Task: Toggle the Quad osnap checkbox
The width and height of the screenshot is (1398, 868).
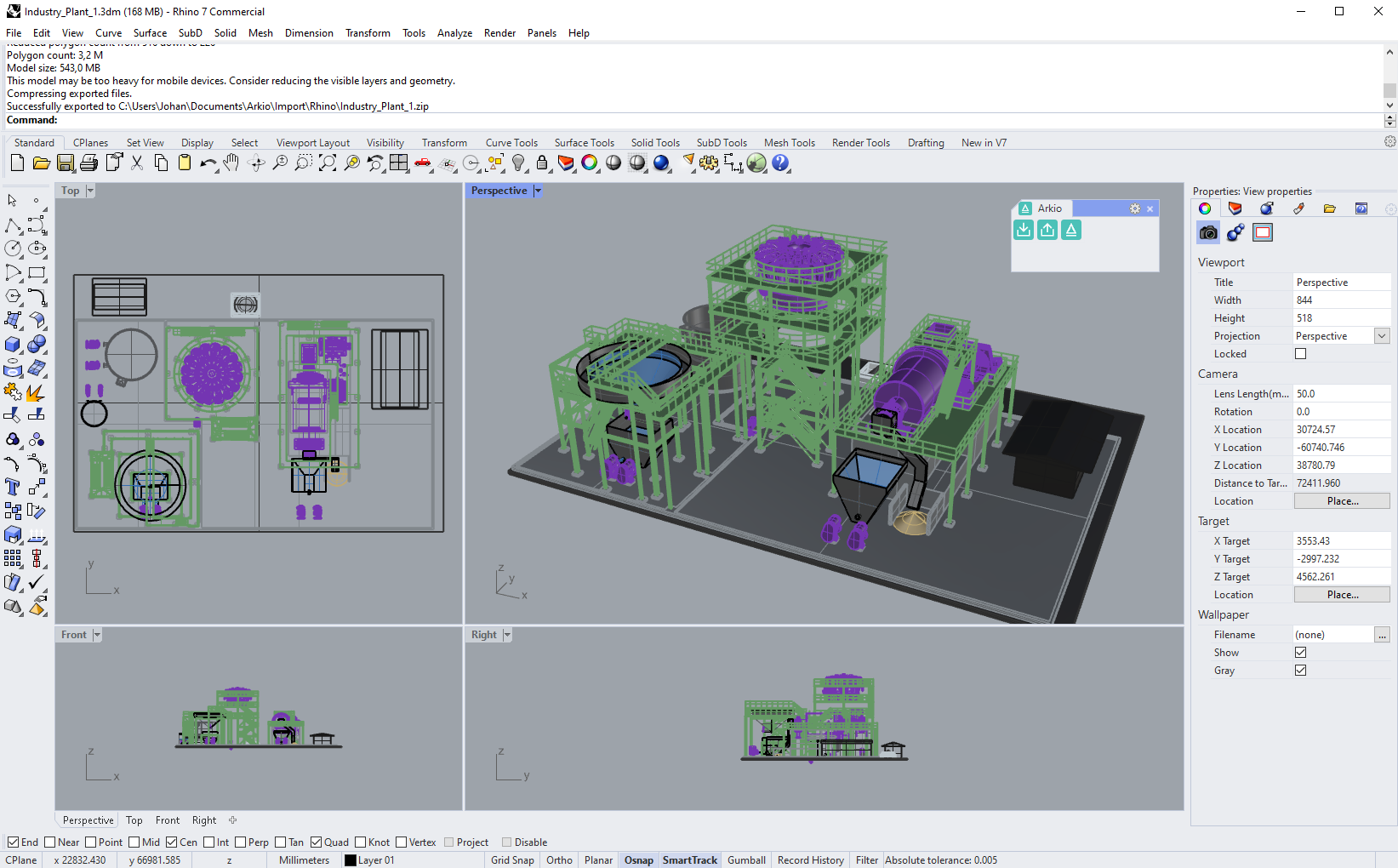Action: click(x=316, y=842)
